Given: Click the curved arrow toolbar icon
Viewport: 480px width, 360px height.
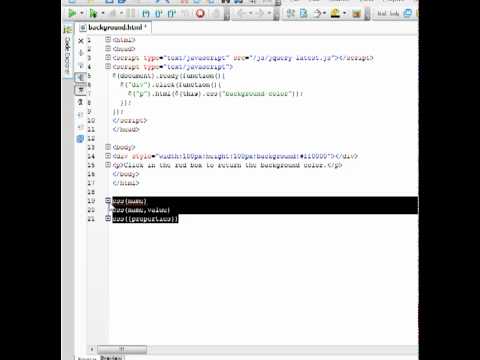Looking at the screenshot, I should tap(317, 13).
